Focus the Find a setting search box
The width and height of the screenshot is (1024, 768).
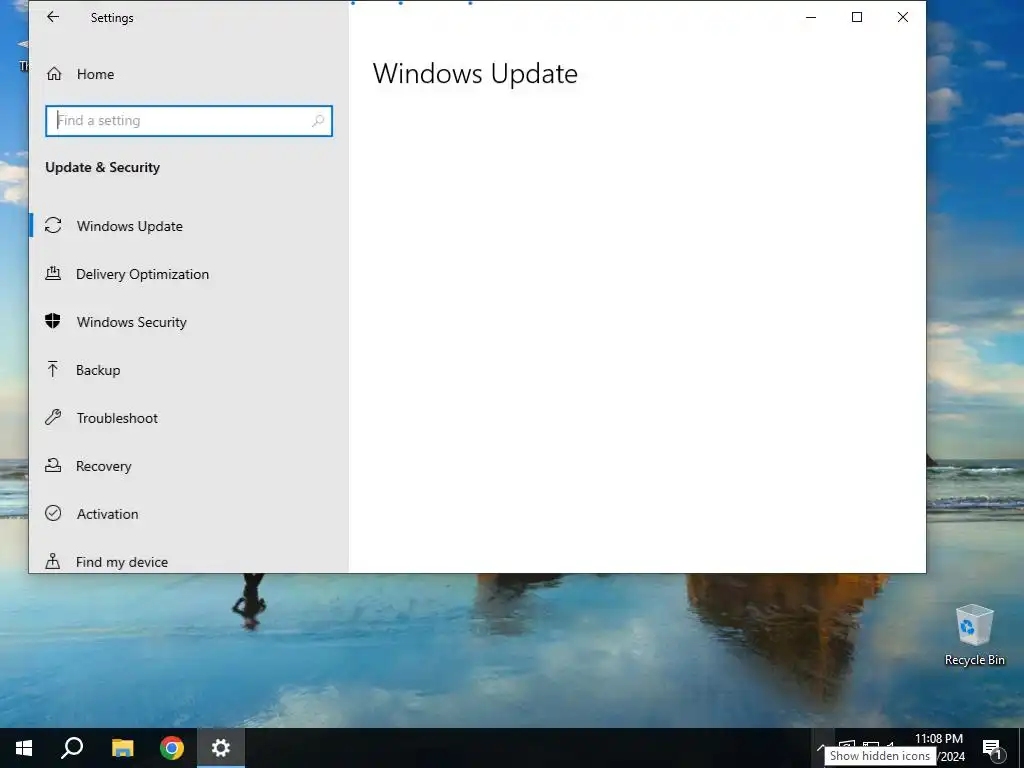(189, 121)
